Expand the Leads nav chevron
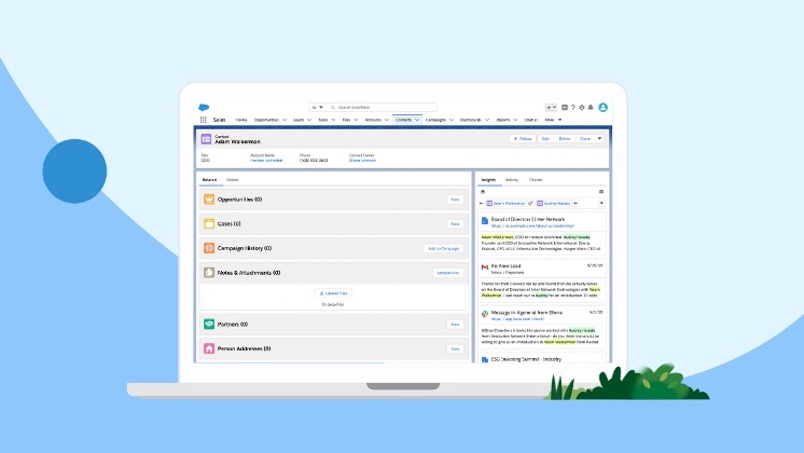 point(309,120)
